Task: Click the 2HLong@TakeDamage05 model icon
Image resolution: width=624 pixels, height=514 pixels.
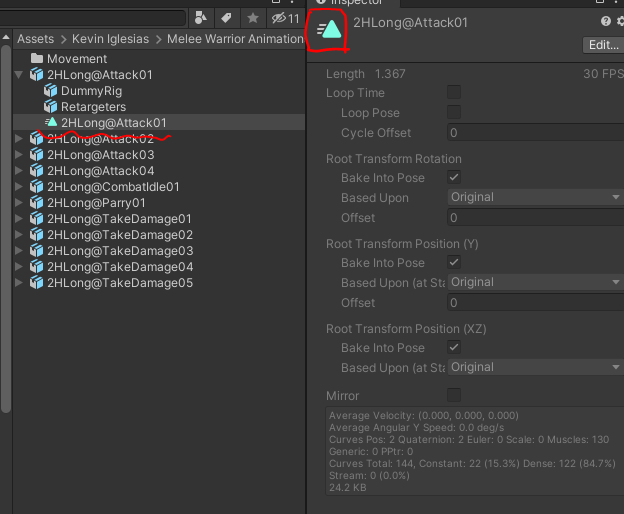Action: coord(37,283)
